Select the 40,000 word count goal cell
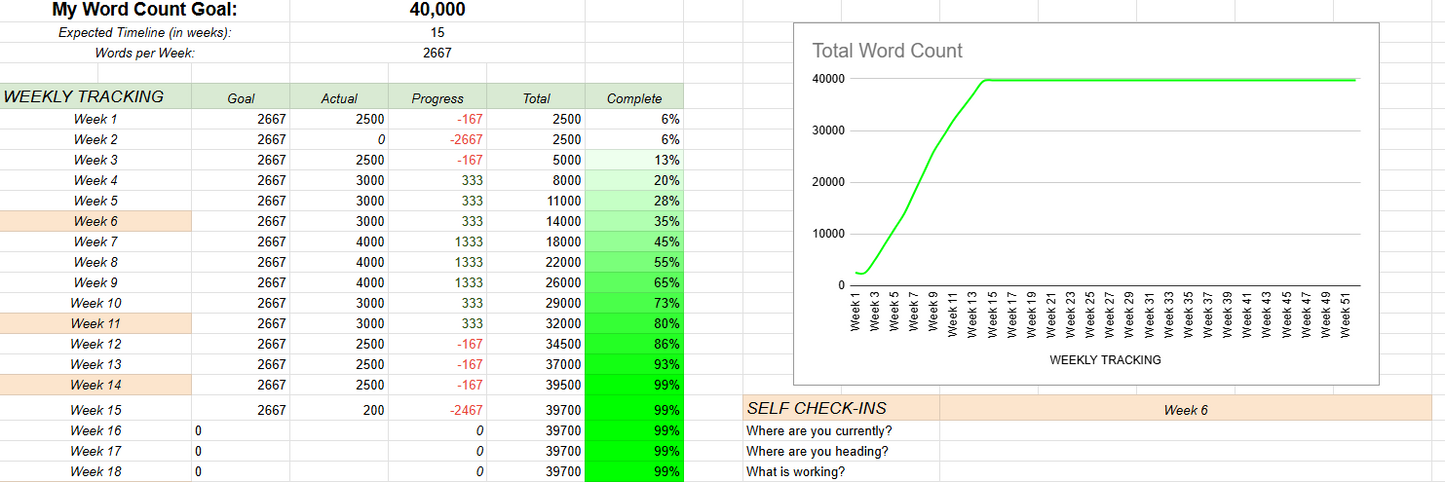This screenshot has height=482, width=1445. point(437,11)
